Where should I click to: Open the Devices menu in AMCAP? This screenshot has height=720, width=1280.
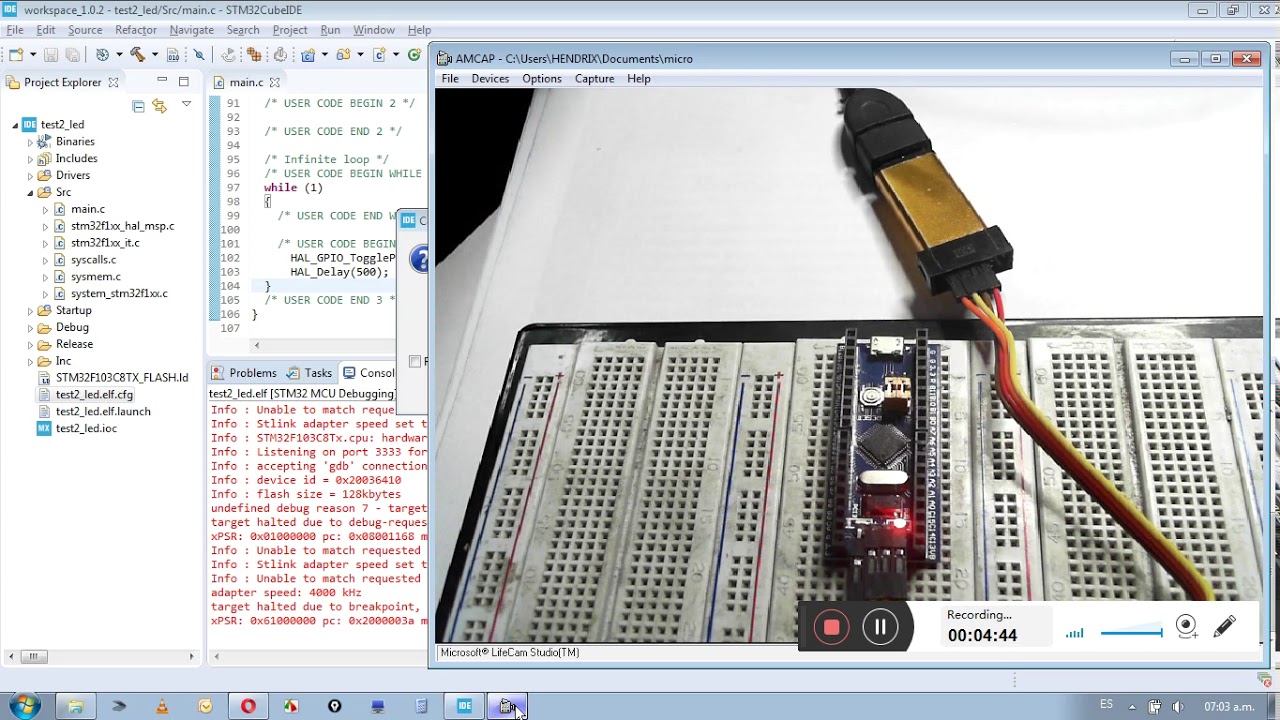(x=490, y=78)
